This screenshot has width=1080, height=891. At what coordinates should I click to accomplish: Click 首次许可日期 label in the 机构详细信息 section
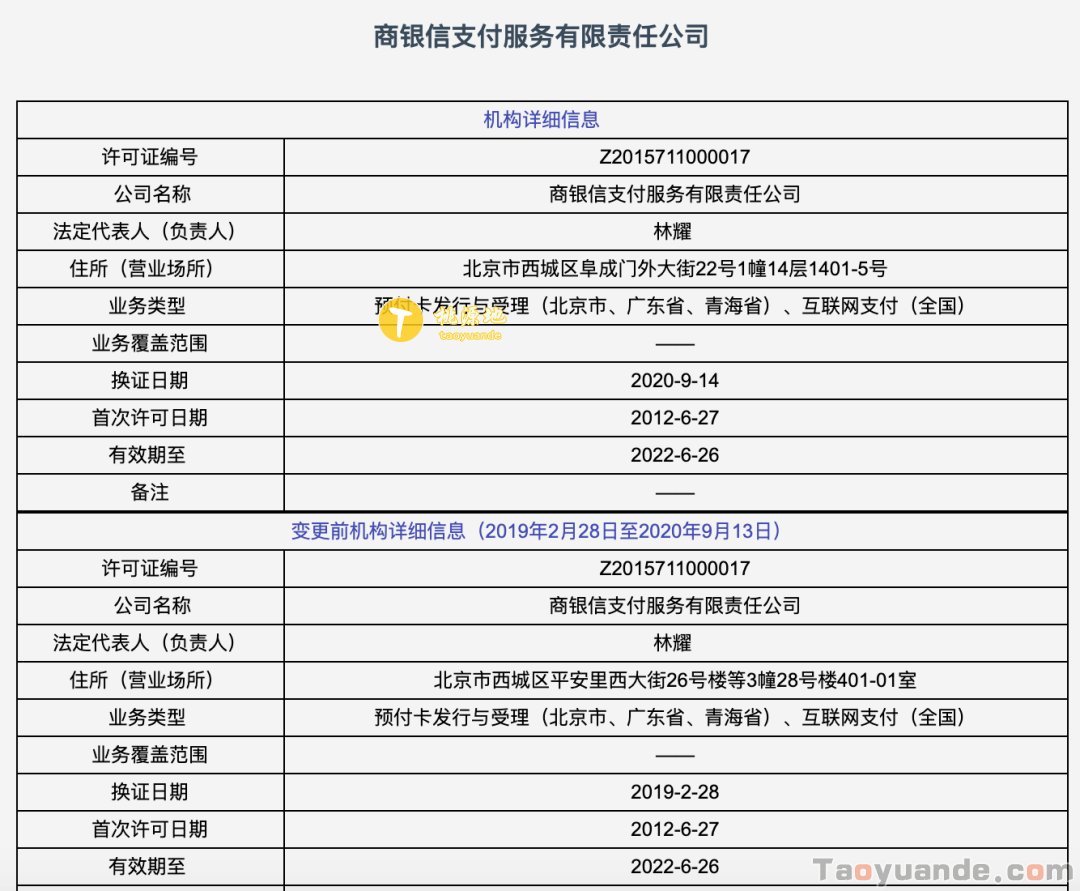[x=149, y=418]
